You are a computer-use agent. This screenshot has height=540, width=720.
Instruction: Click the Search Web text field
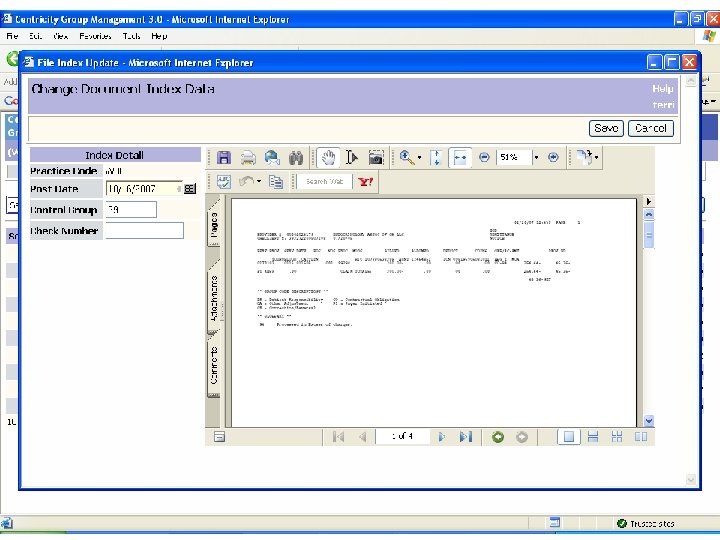coord(324,182)
